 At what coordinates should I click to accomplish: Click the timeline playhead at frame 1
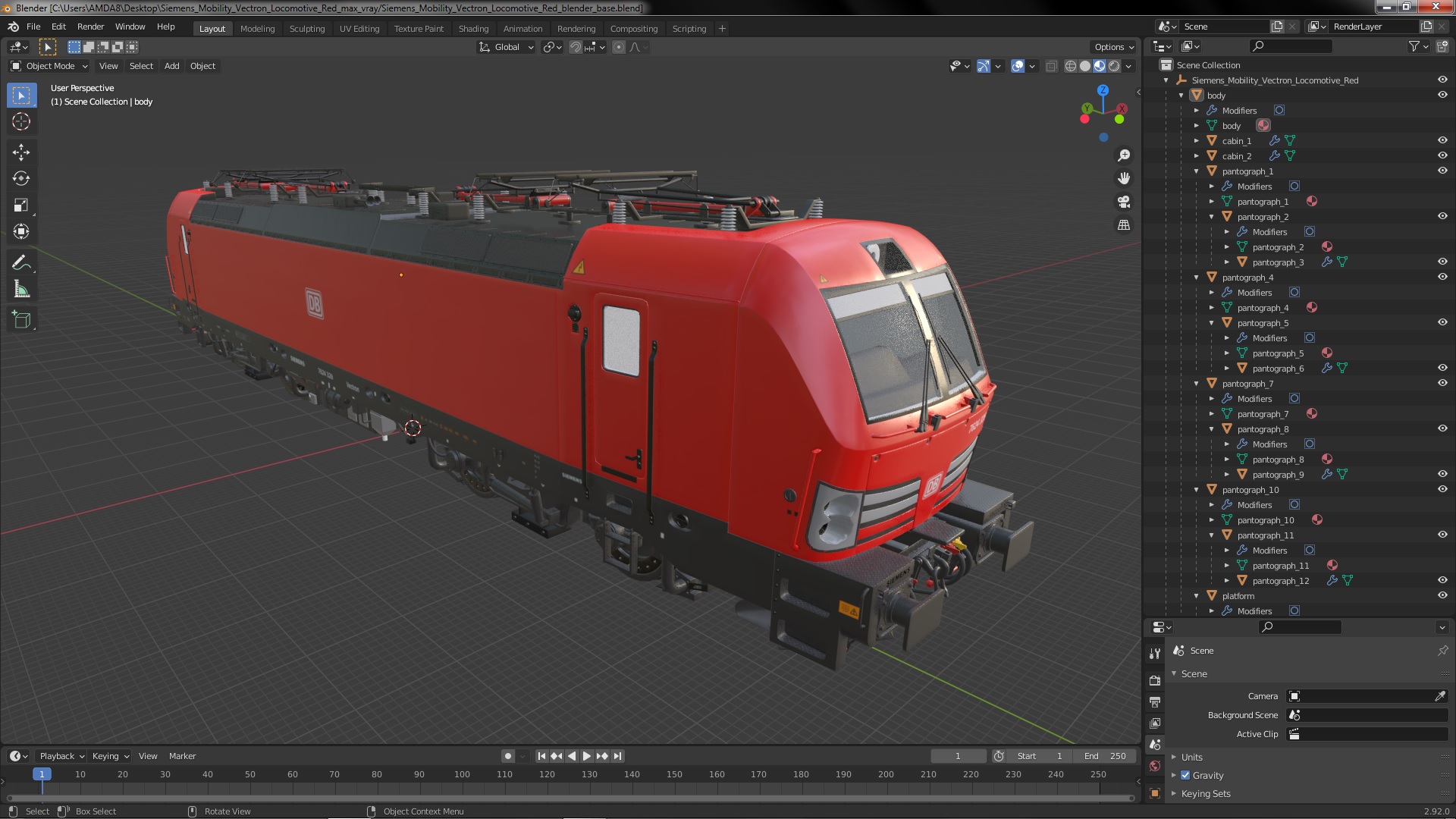42,774
